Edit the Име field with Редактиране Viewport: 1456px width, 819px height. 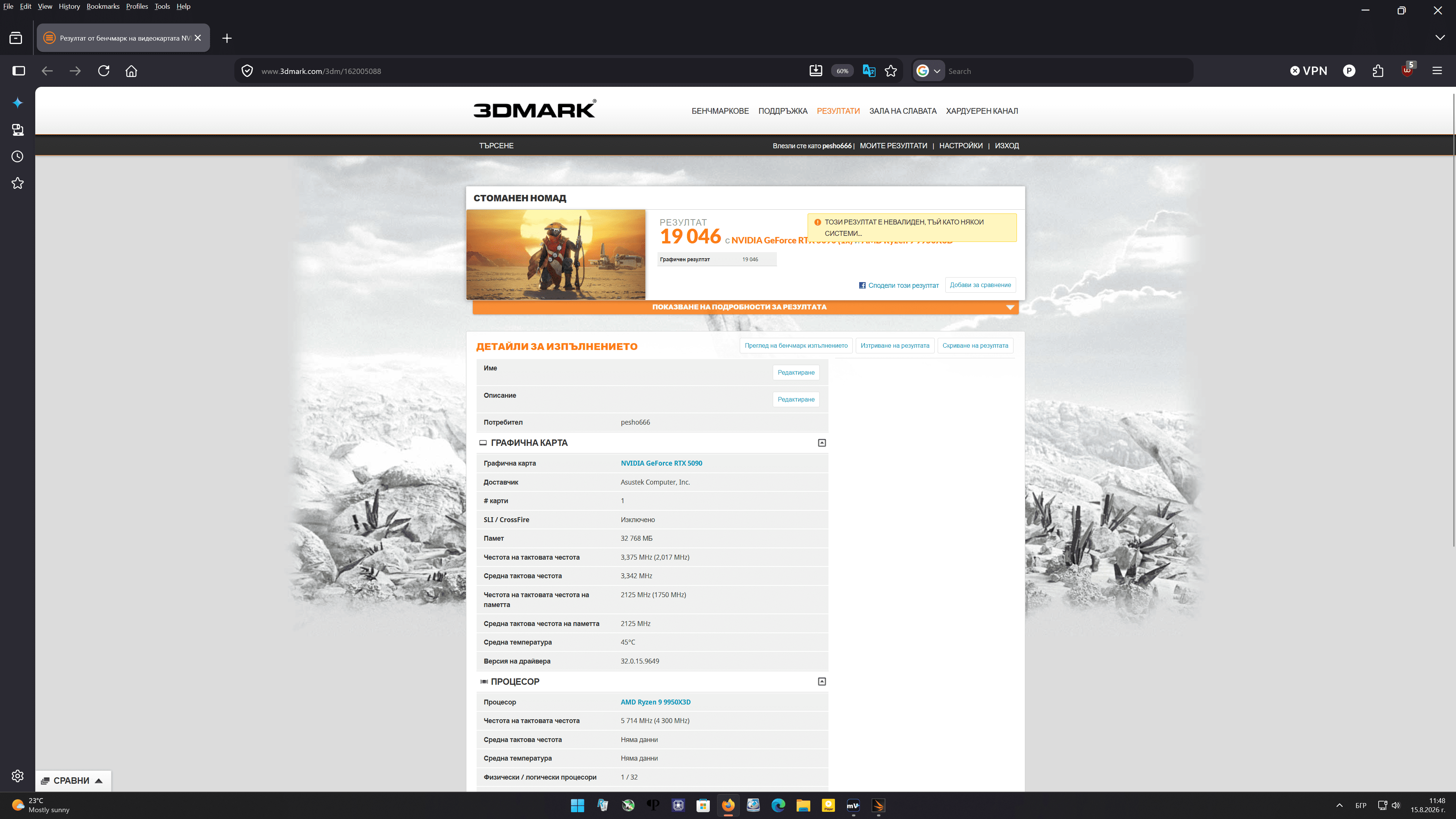pos(796,372)
